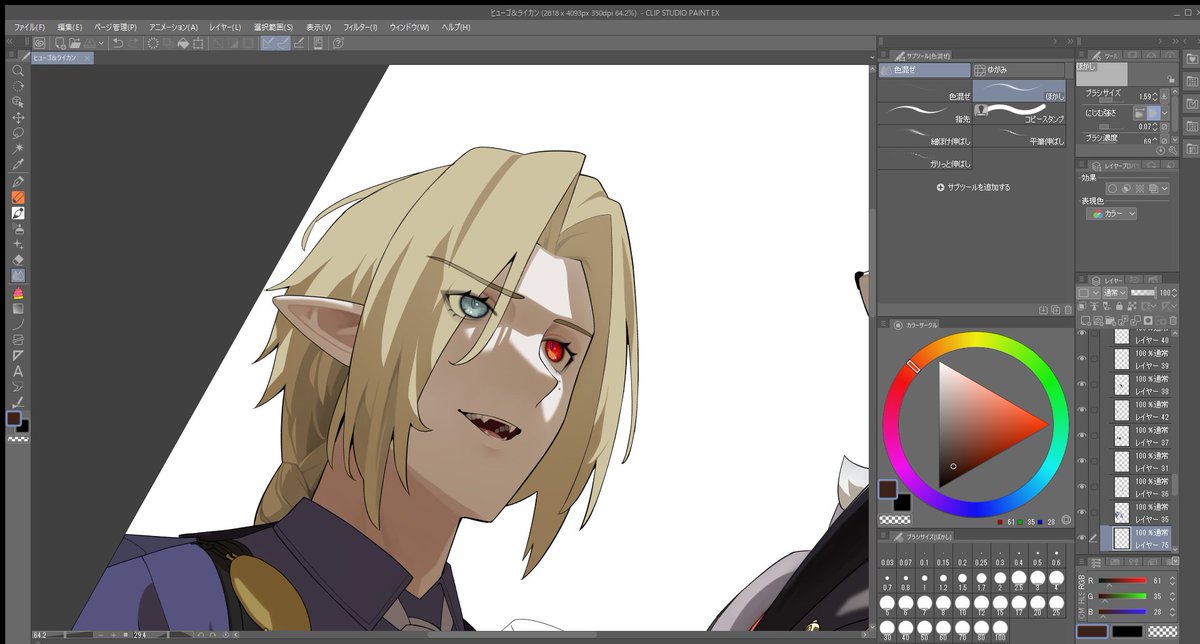The image size is (1200, 644).
Task: Click the Undo arrow in command bar
Action: pyautogui.click(x=118, y=43)
